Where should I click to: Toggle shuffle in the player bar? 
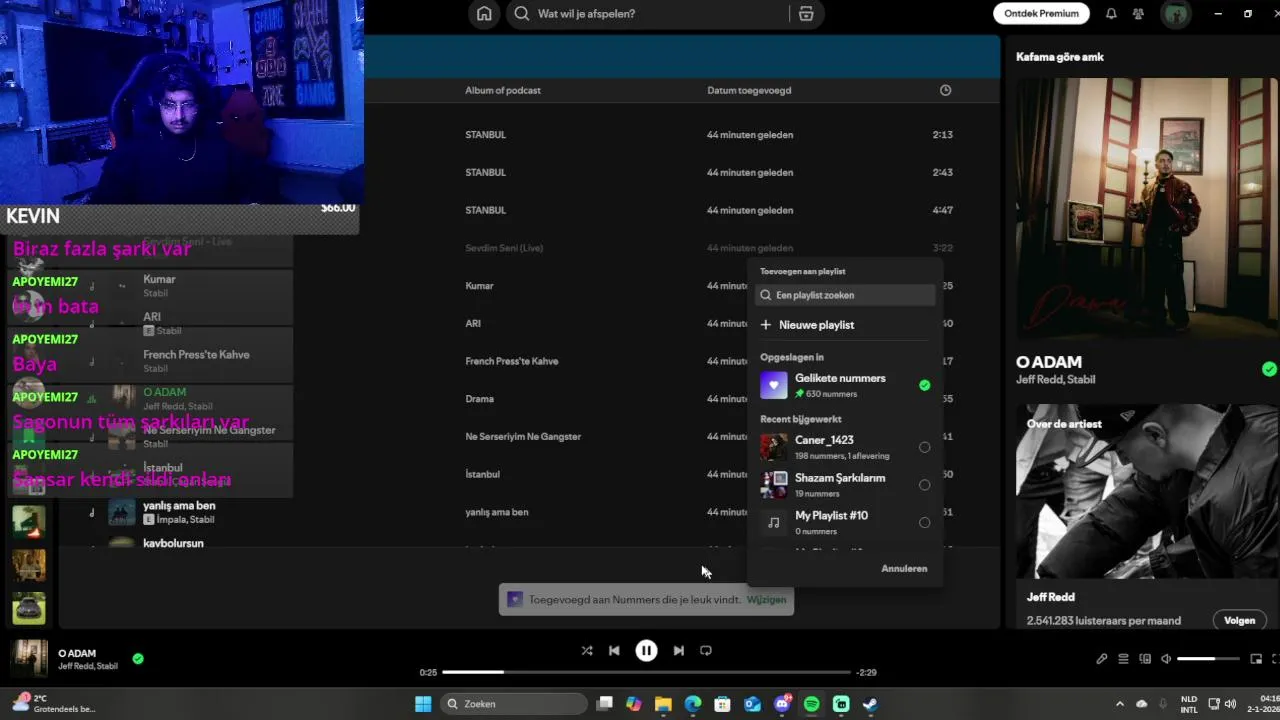point(587,650)
